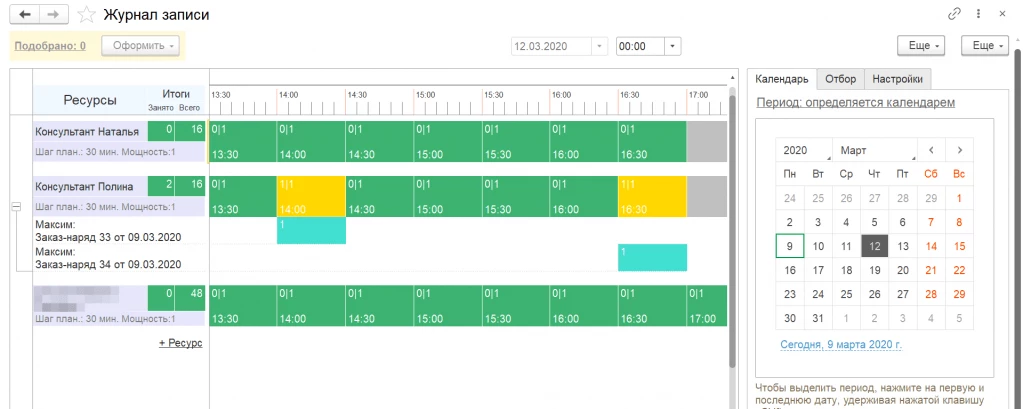Screen dimensions: 1023x409
Task: Click the Итоги column header
Action: tap(176, 94)
